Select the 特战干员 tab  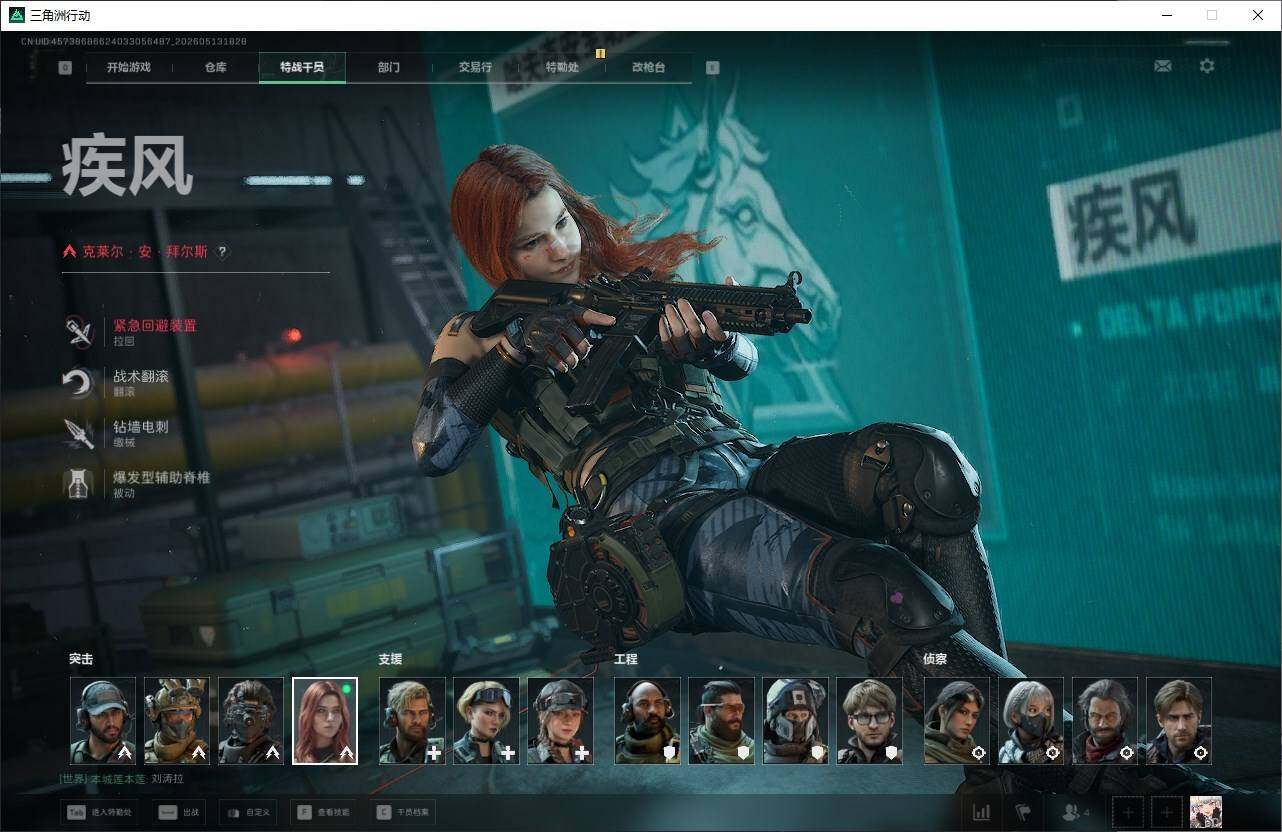click(x=302, y=67)
